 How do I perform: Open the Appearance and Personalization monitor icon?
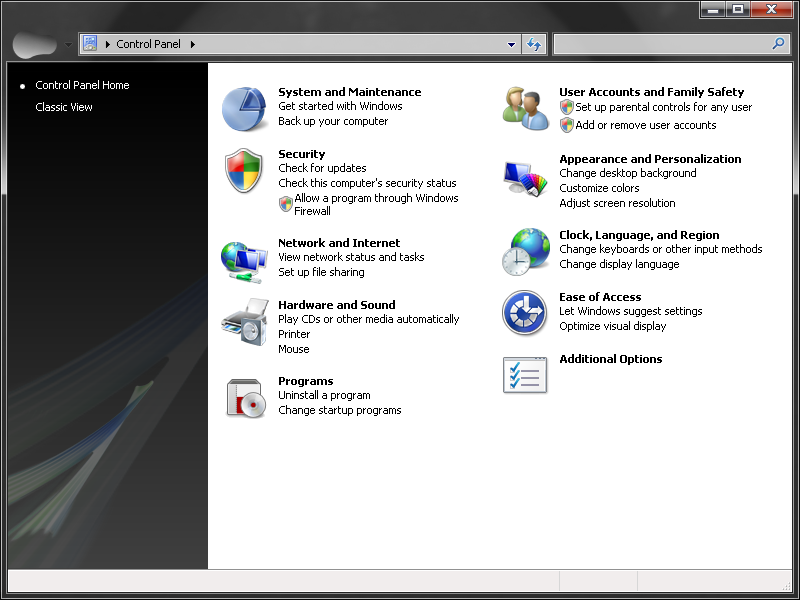525,177
